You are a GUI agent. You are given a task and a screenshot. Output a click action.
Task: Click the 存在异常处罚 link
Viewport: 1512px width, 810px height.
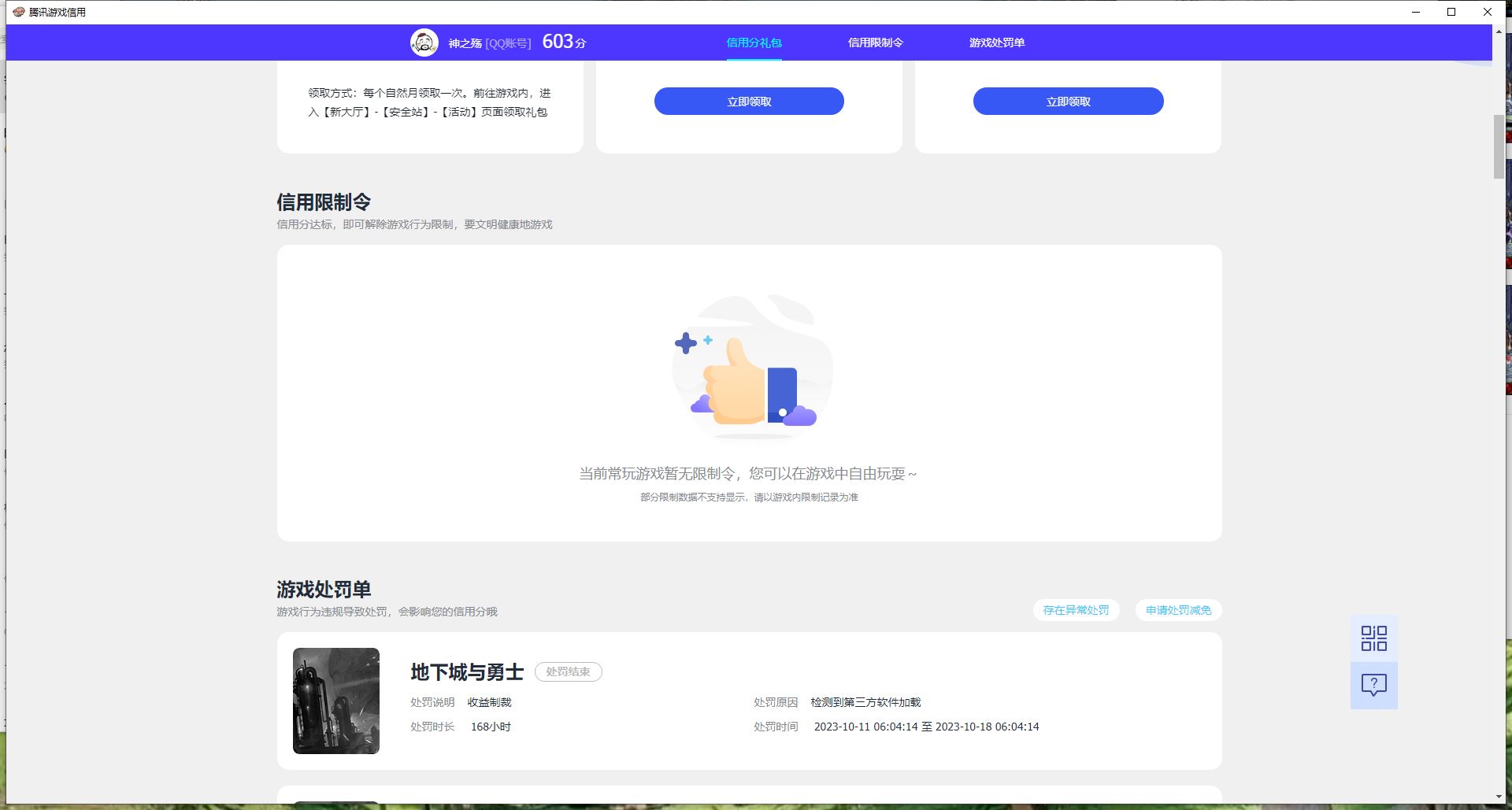[x=1076, y=610]
